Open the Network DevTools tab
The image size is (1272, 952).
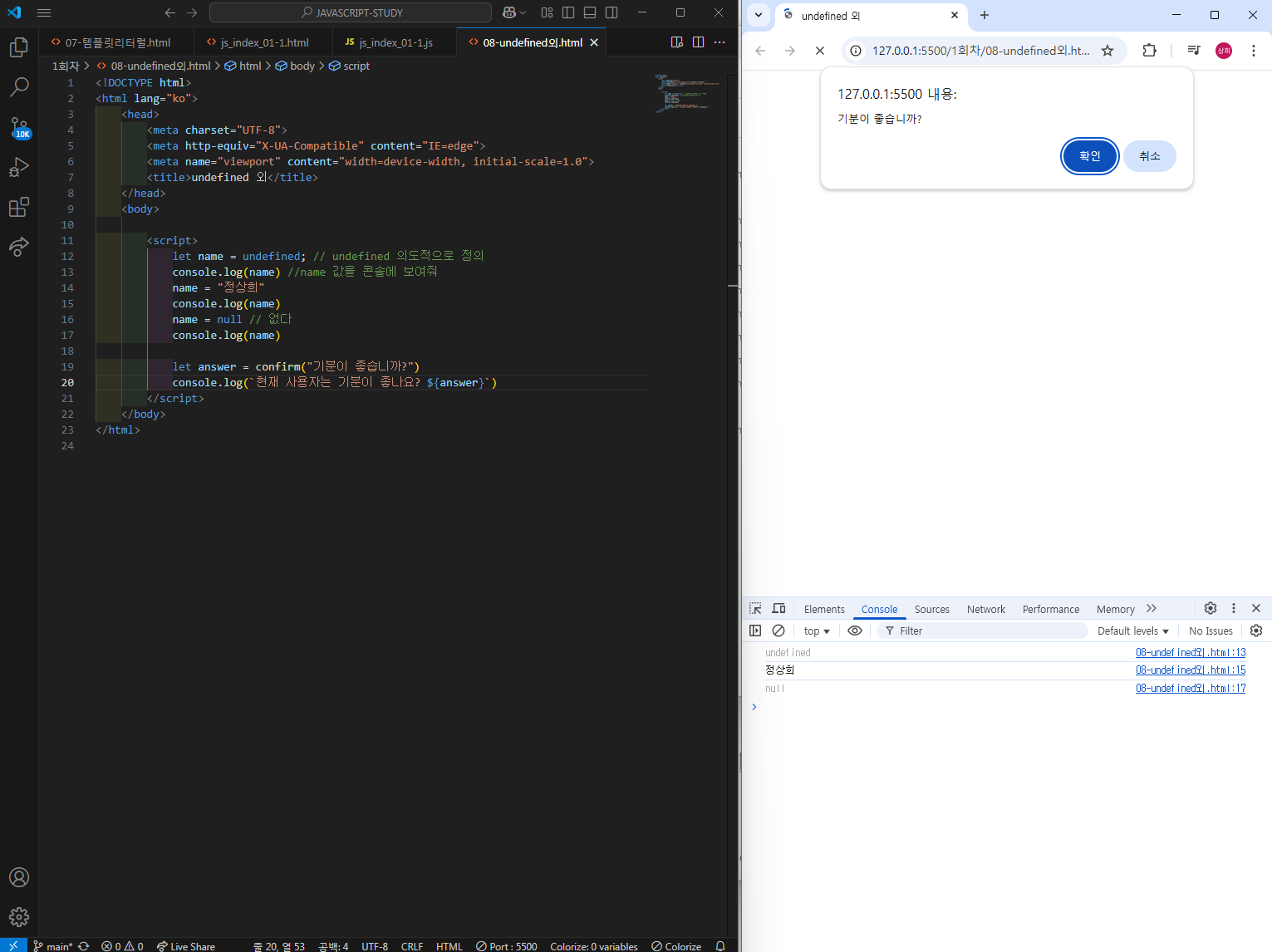986,609
